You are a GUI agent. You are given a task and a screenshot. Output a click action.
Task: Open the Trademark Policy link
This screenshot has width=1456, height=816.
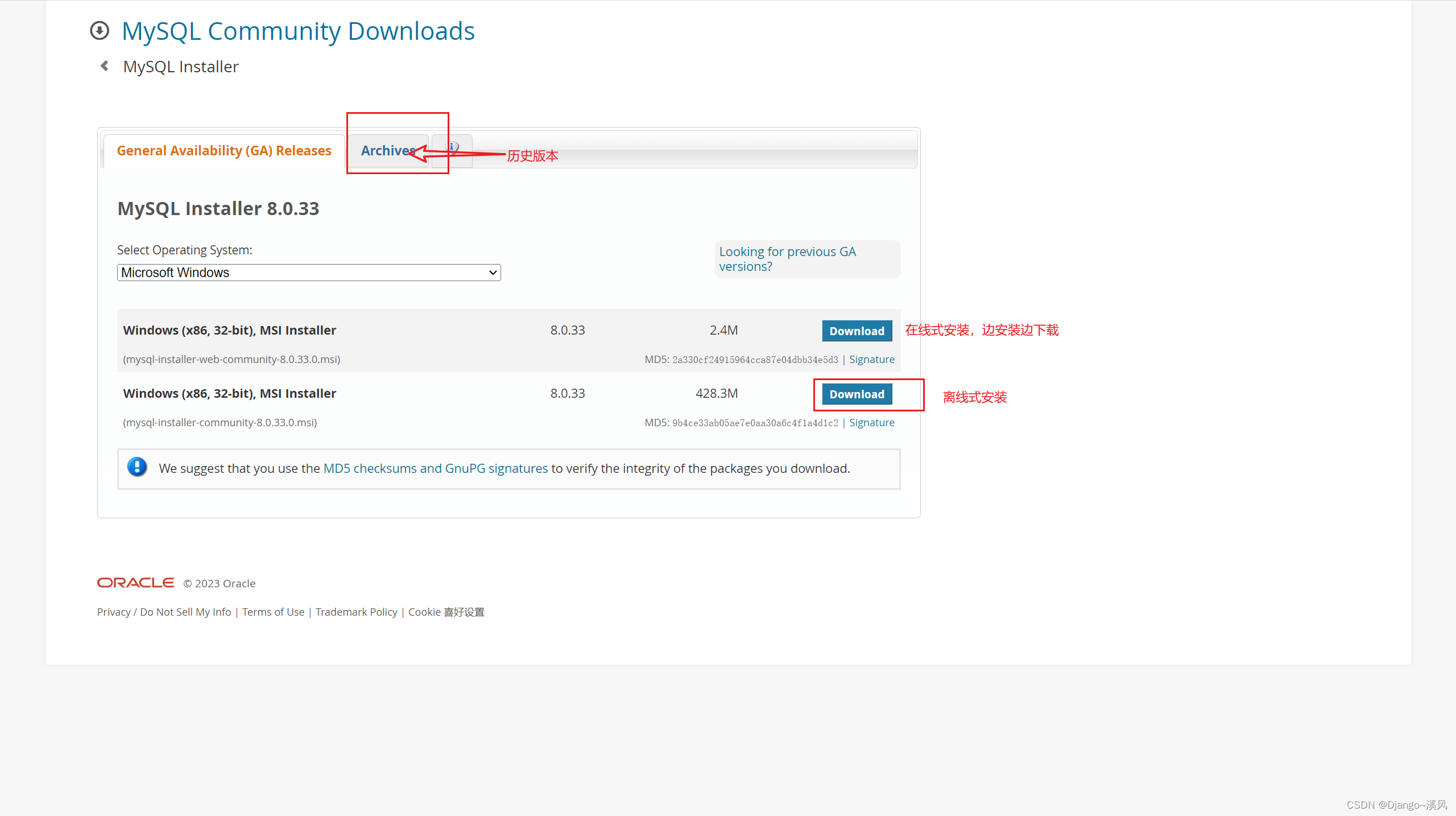[x=356, y=612]
